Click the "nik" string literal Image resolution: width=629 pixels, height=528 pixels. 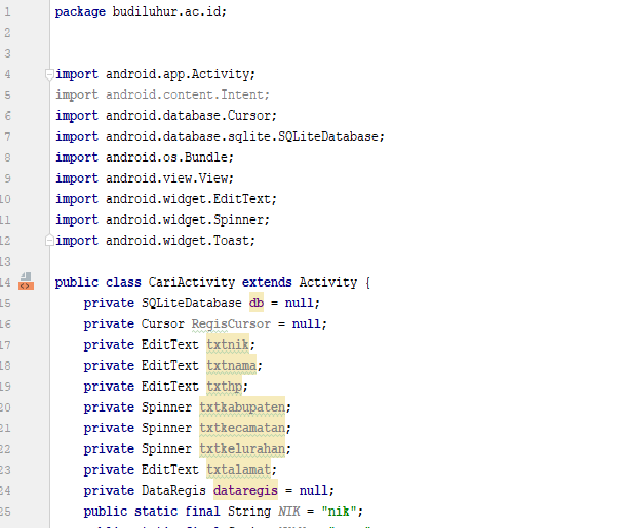[339, 512]
